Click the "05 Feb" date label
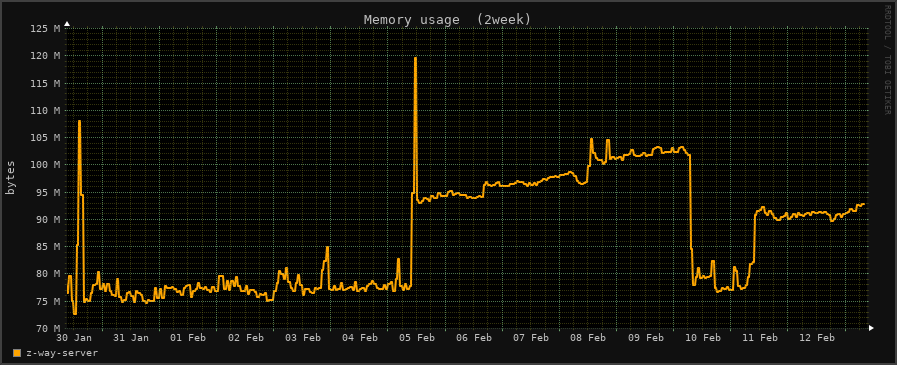Screen dimensions: 897x365 (417, 338)
